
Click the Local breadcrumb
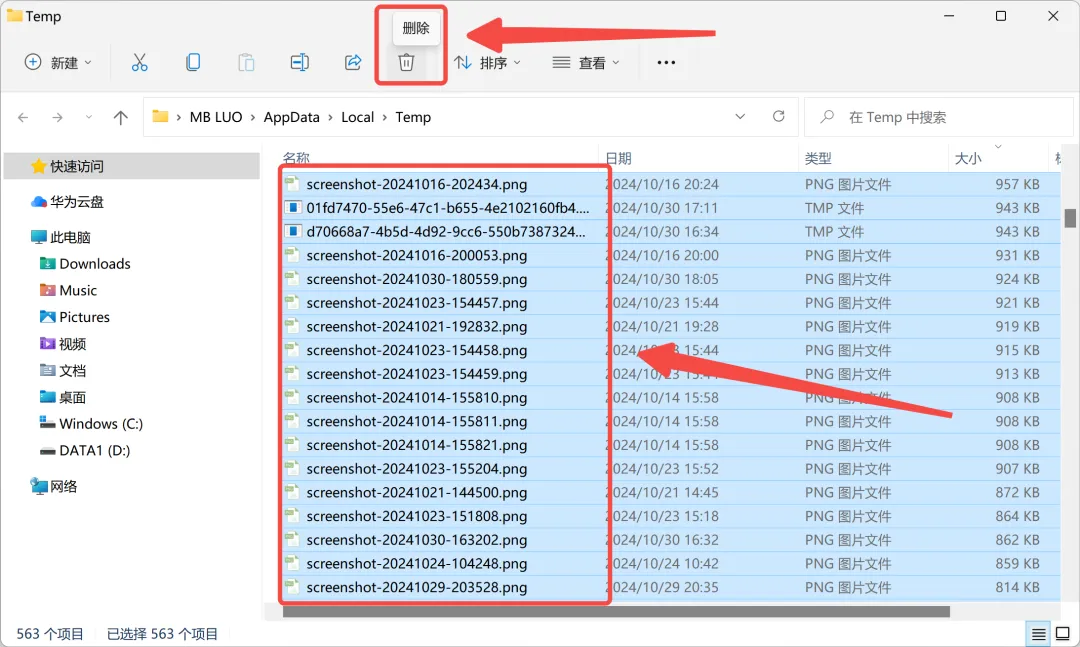click(357, 117)
